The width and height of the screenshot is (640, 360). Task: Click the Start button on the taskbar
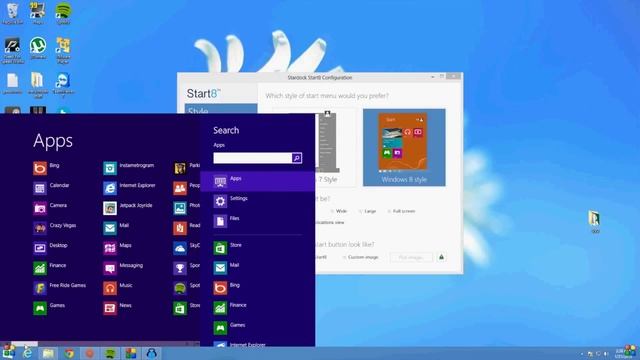point(8,352)
